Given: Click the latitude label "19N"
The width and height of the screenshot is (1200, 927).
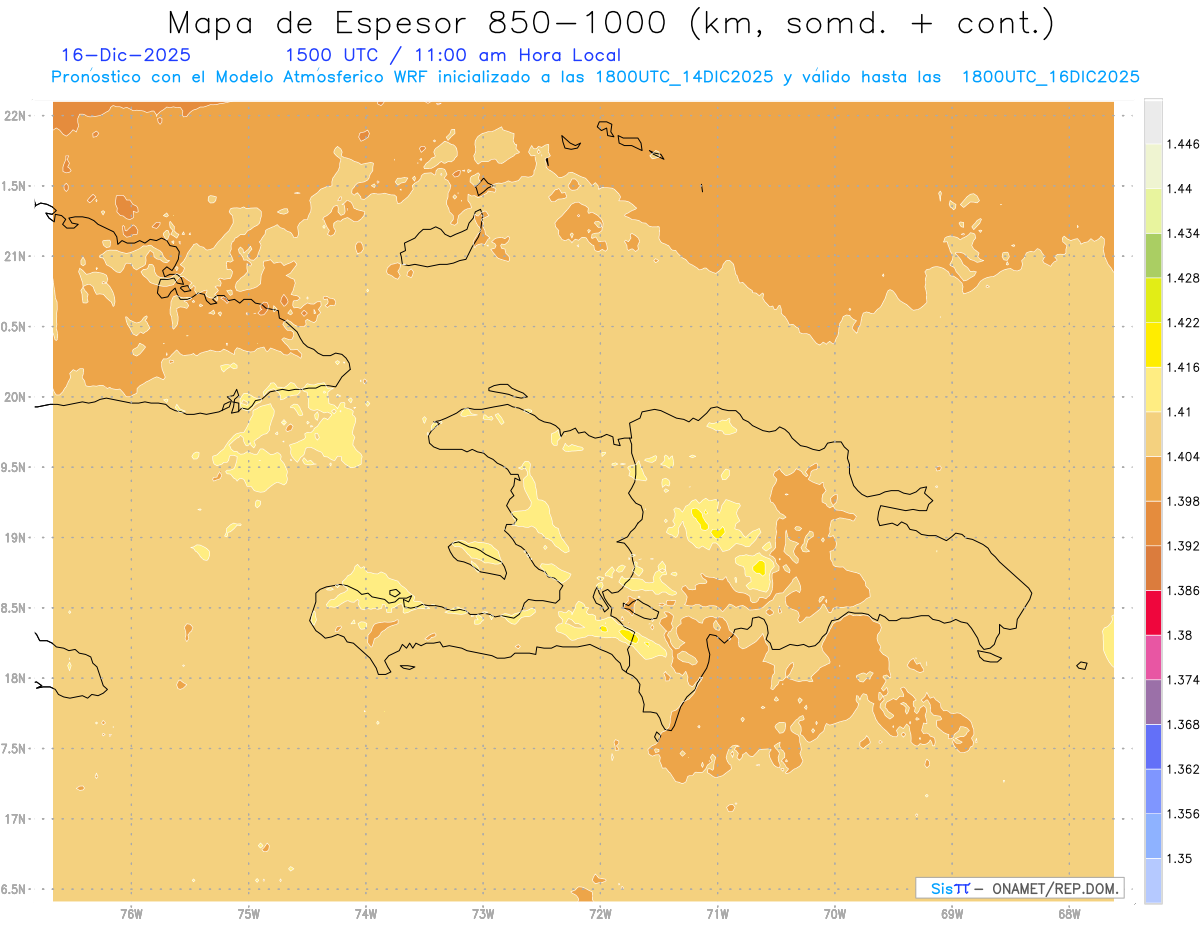Looking at the screenshot, I should 14,537.
